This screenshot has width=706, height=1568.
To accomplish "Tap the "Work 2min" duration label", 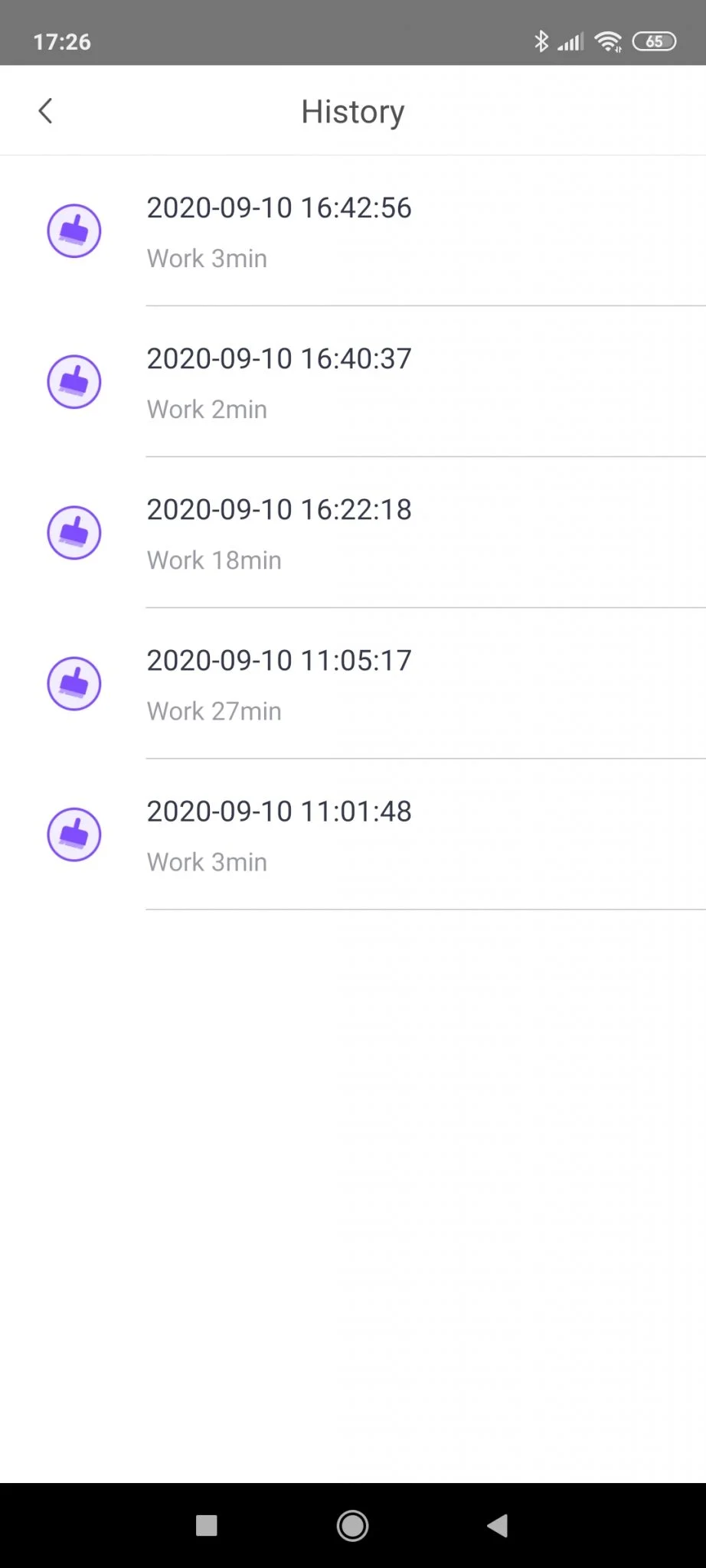I will pos(207,410).
